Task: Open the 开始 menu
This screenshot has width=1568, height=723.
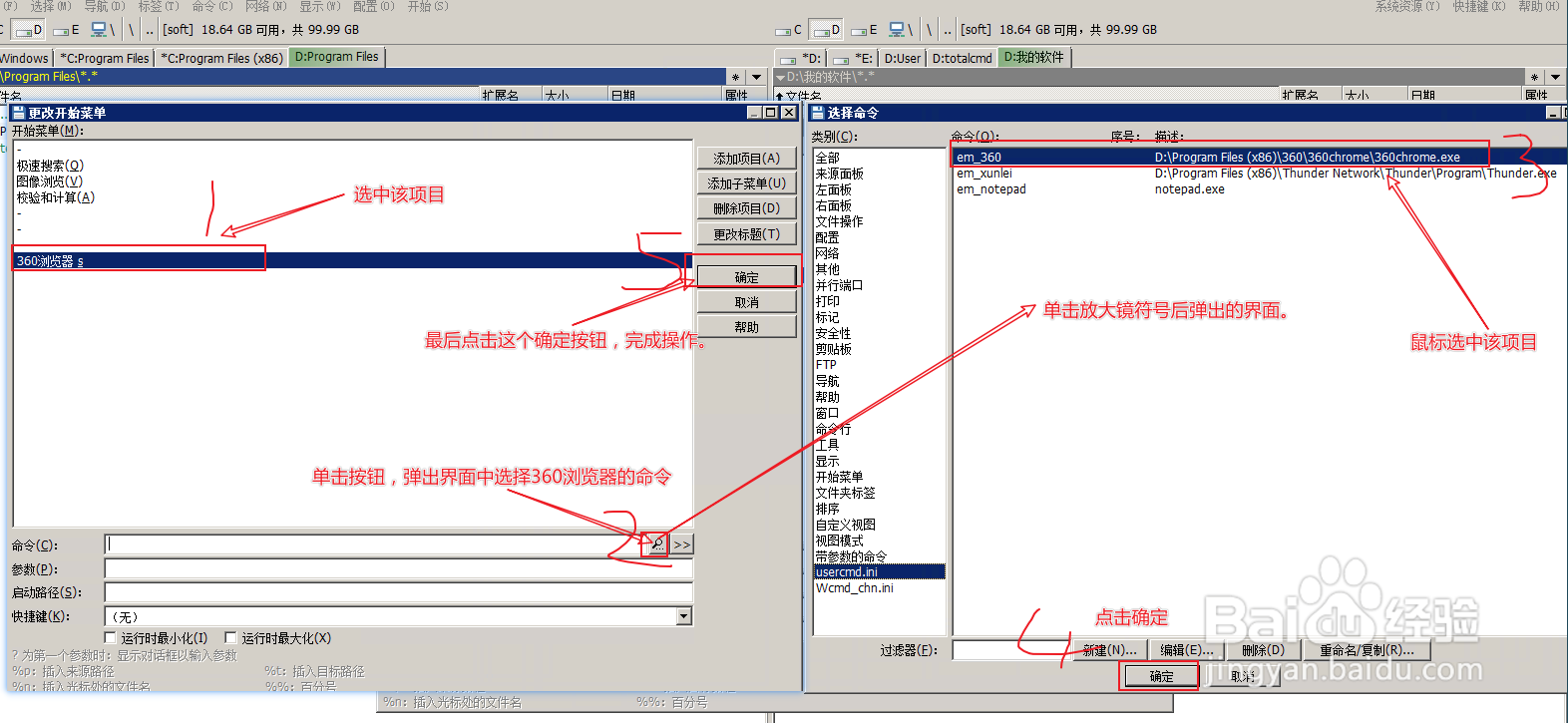Action: [427, 6]
